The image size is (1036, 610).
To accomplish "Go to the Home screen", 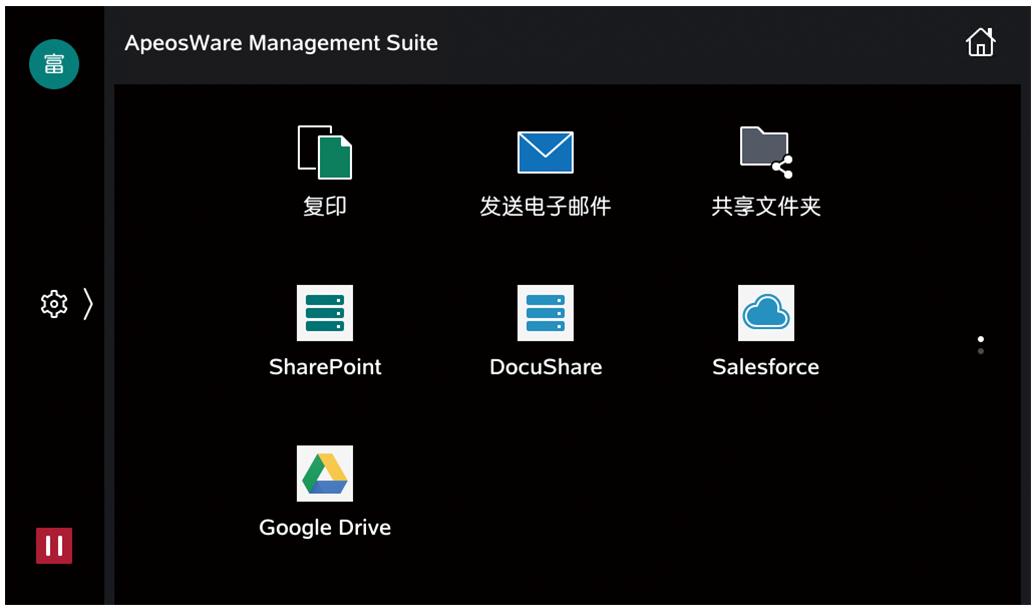I will tap(980, 42).
